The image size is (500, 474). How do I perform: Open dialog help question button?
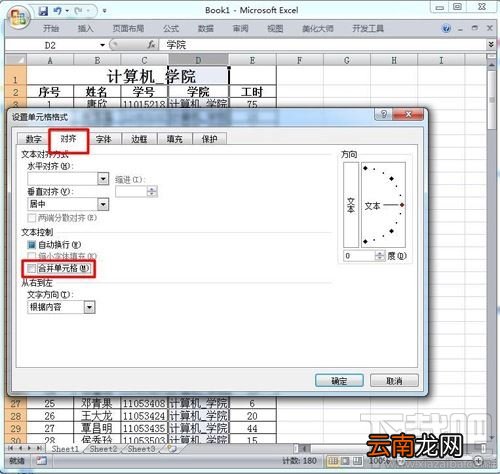384,114
